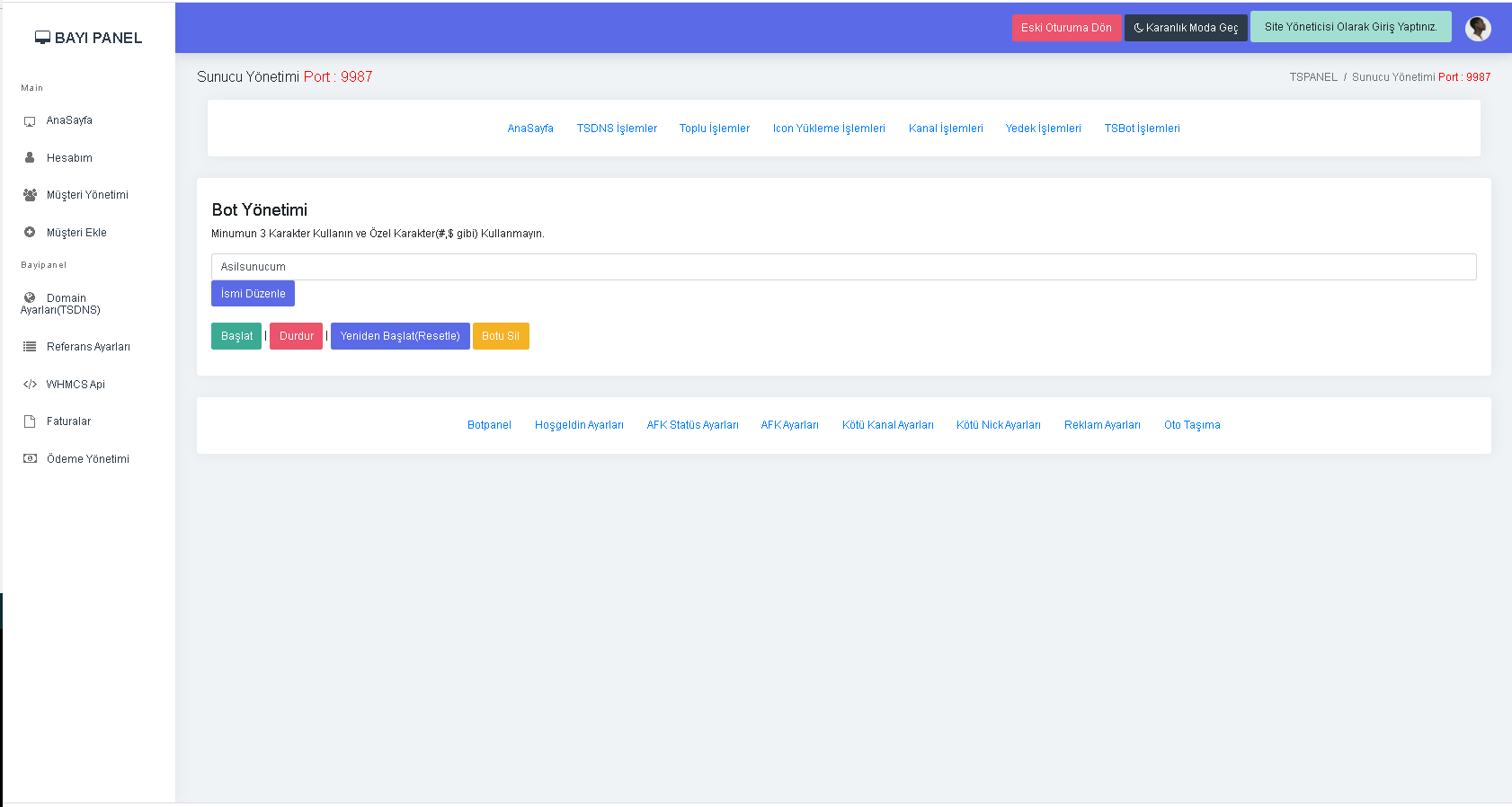Select AnaSayfa tab in server menu
The height and width of the screenshot is (807, 1512).
pyautogui.click(x=530, y=129)
